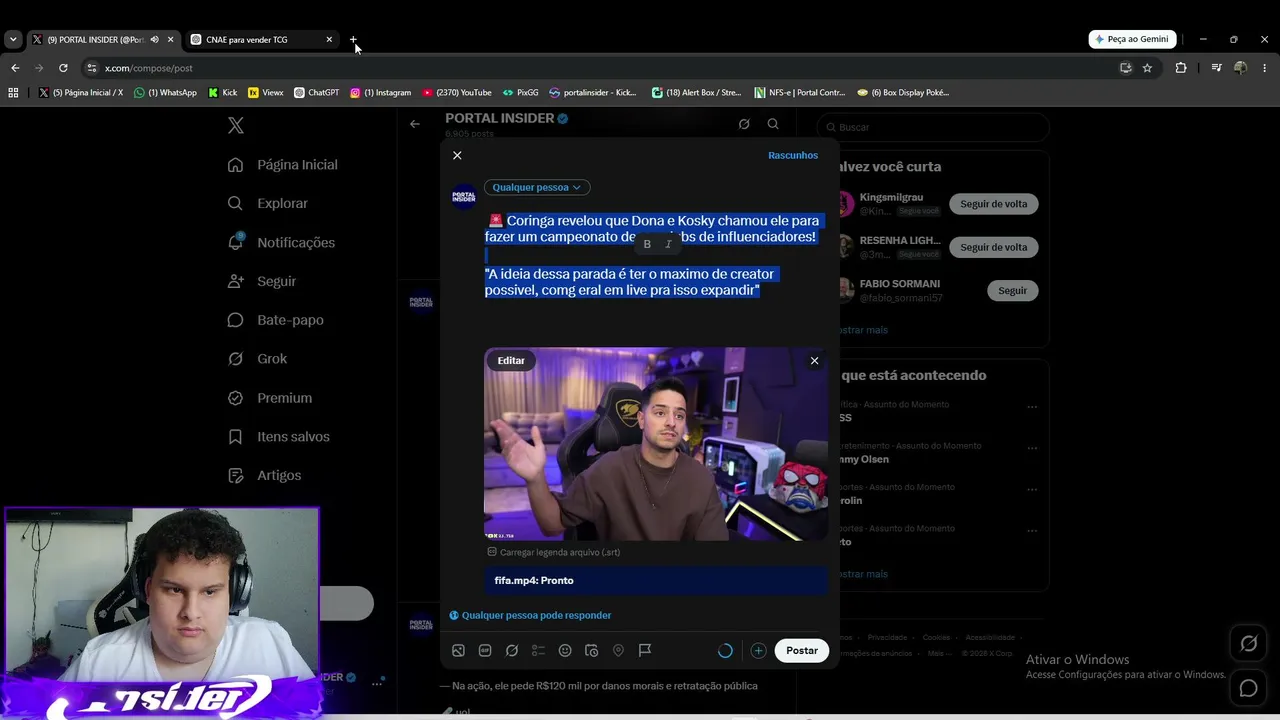Screen dimensions: 1280x720
Task: Open the tab search dropdown
Action: (x=12, y=40)
